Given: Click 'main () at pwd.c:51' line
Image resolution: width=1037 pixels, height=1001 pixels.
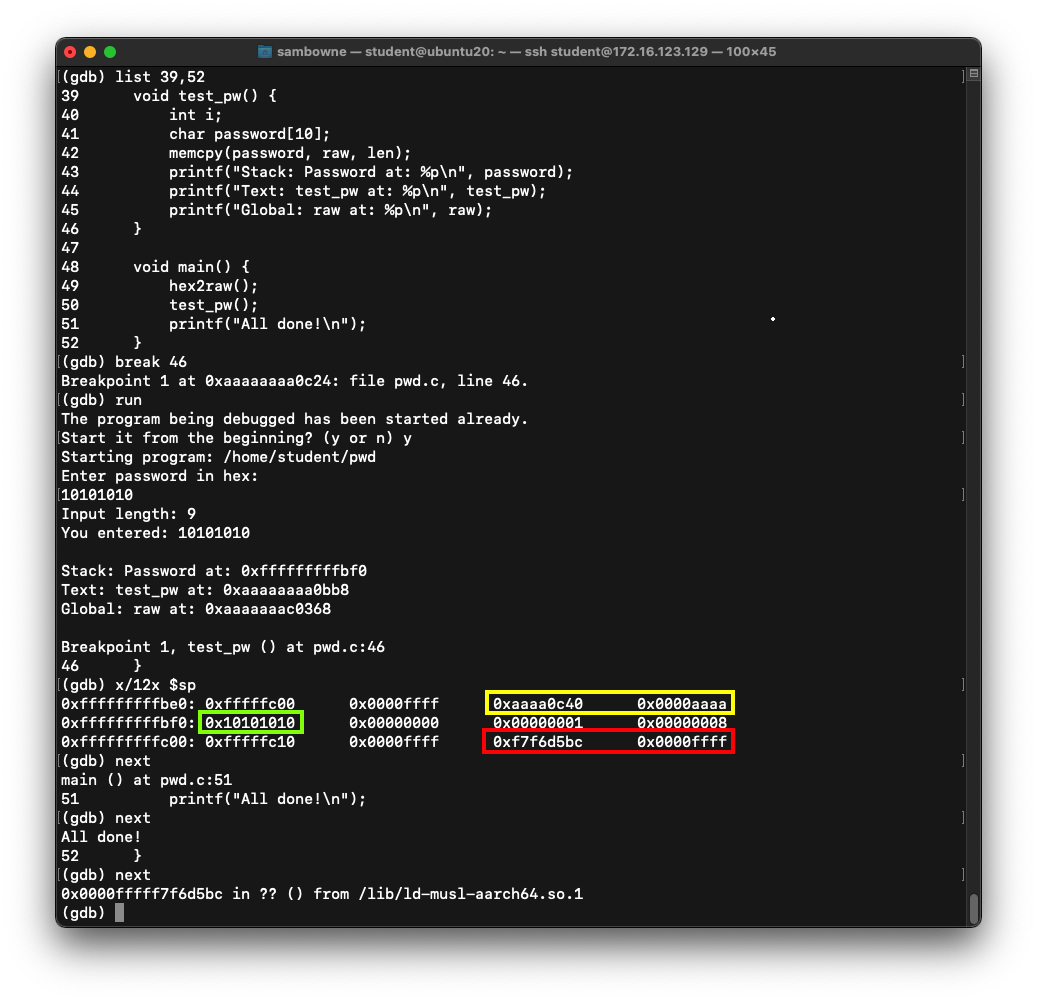Looking at the screenshot, I should click(x=146, y=780).
